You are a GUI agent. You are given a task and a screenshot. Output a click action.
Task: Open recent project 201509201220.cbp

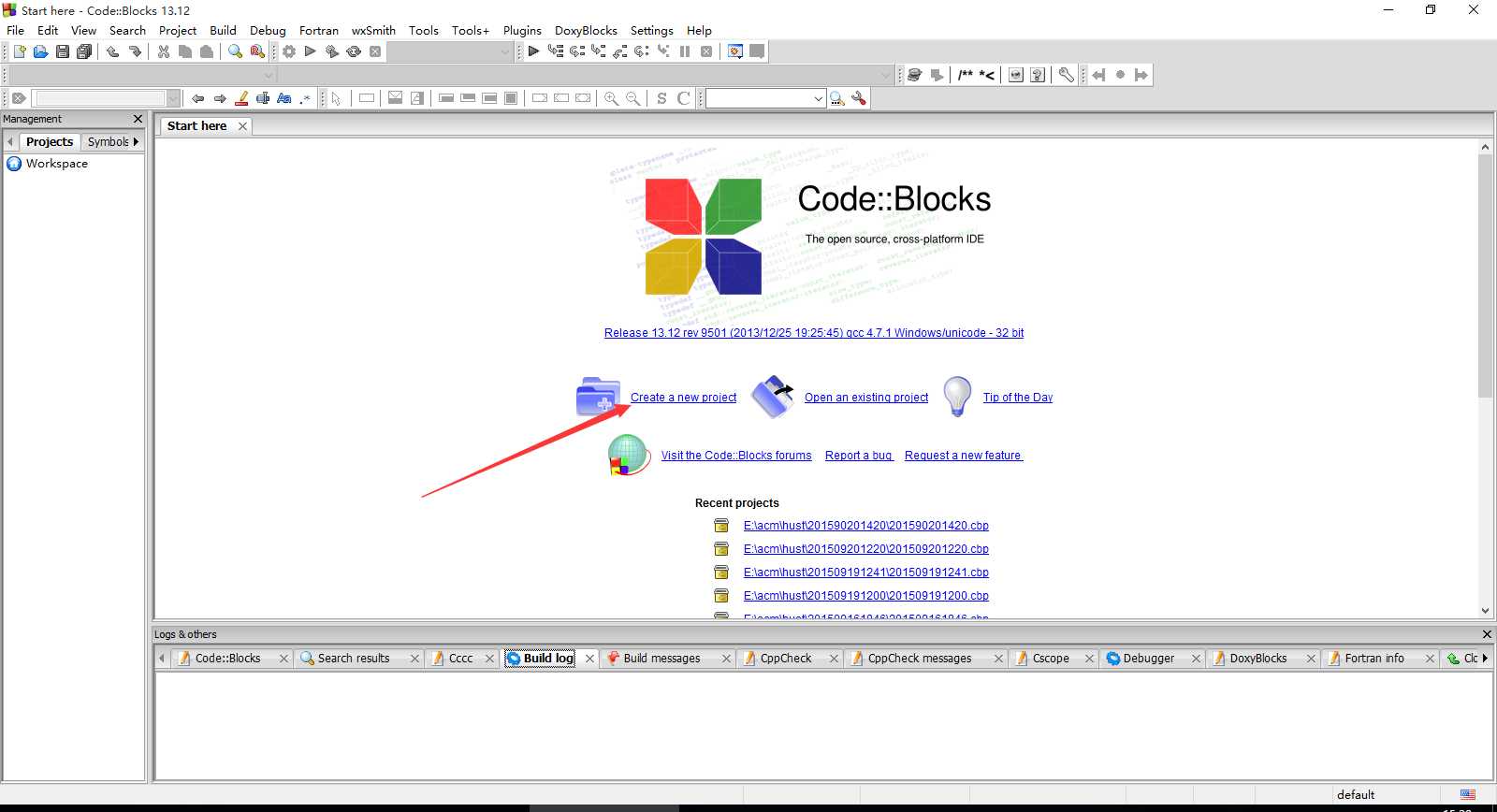(865, 548)
